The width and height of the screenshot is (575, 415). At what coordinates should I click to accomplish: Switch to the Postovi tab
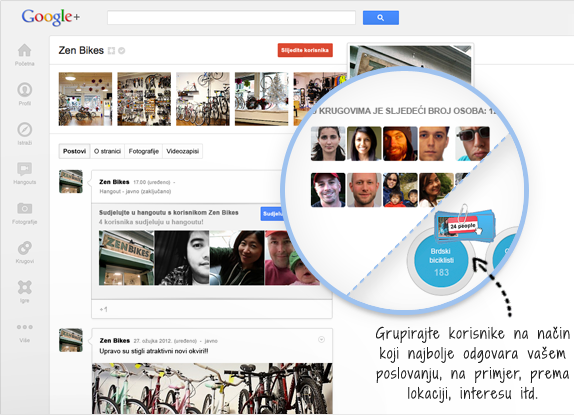click(x=74, y=151)
